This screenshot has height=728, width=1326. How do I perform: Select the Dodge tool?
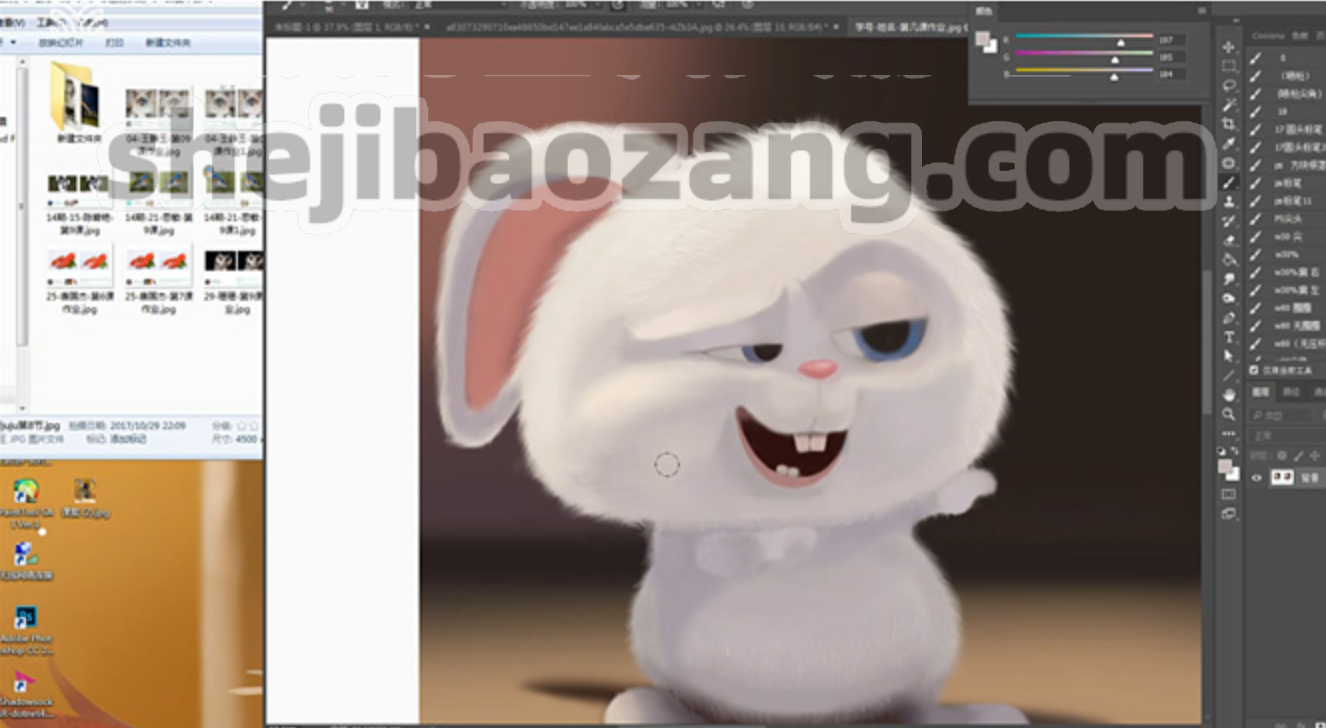(1229, 298)
